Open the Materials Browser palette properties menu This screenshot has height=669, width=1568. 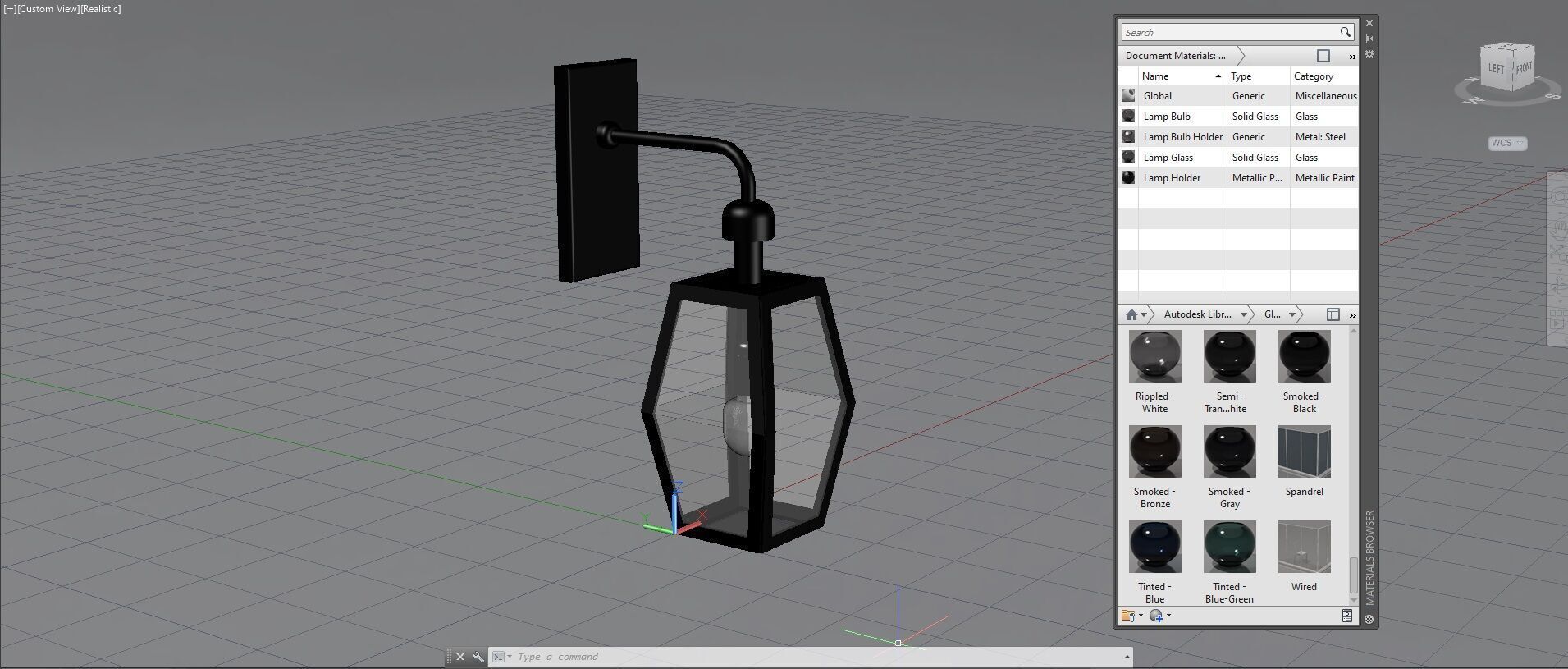1369,54
